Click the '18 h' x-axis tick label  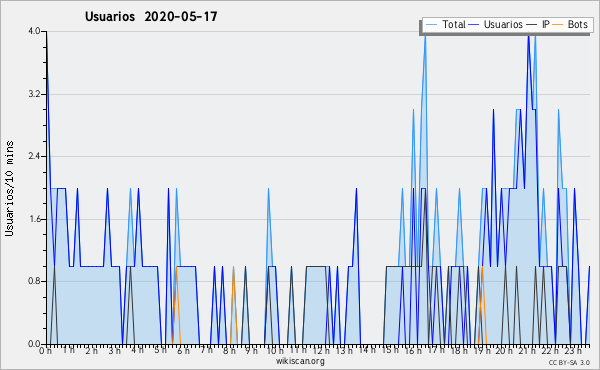point(459,351)
